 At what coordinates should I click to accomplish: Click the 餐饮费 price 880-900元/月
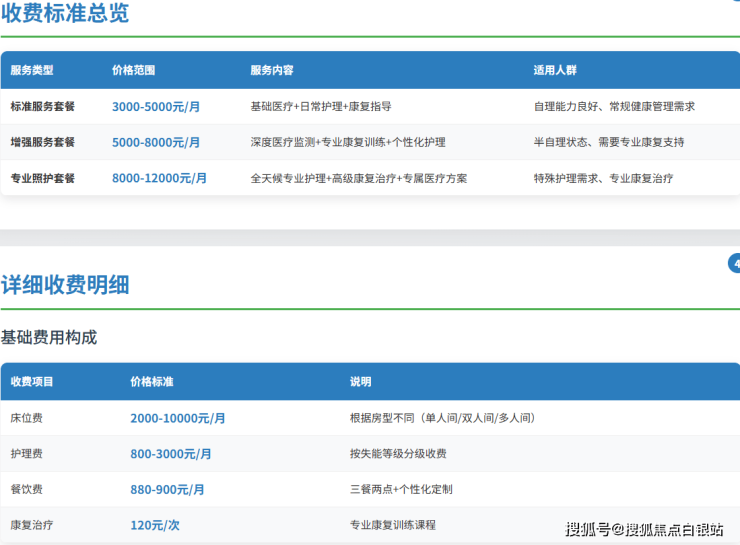[167, 490]
